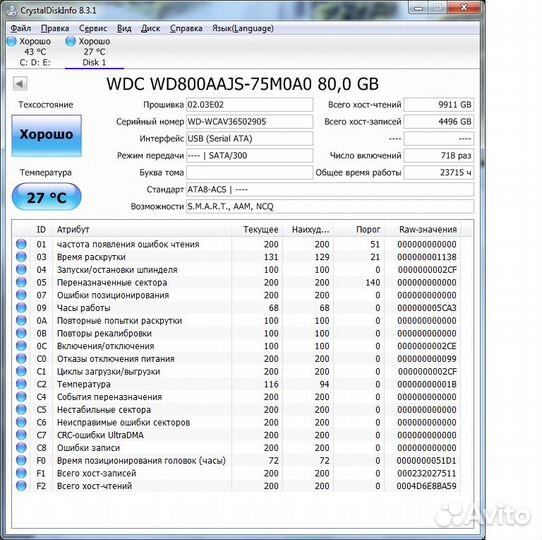The height and width of the screenshot is (540, 542).
Task: Click the WDC WD800AAJS-75M0A0 80,0 GB title
Action: [x=243, y=84]
